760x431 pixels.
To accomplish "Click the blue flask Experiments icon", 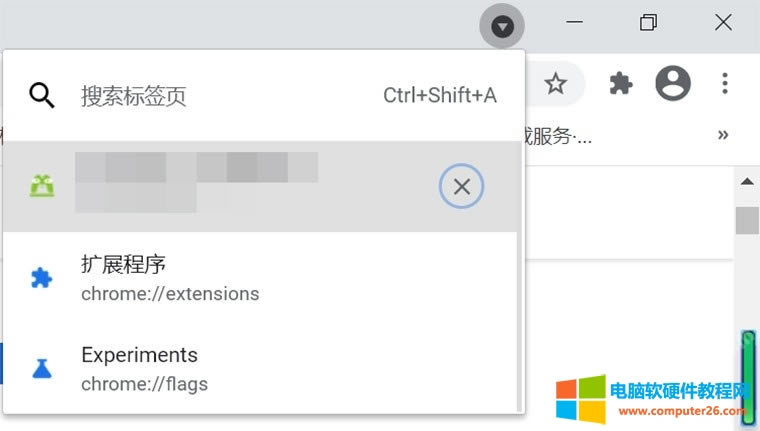I will [x=42, y=368].
